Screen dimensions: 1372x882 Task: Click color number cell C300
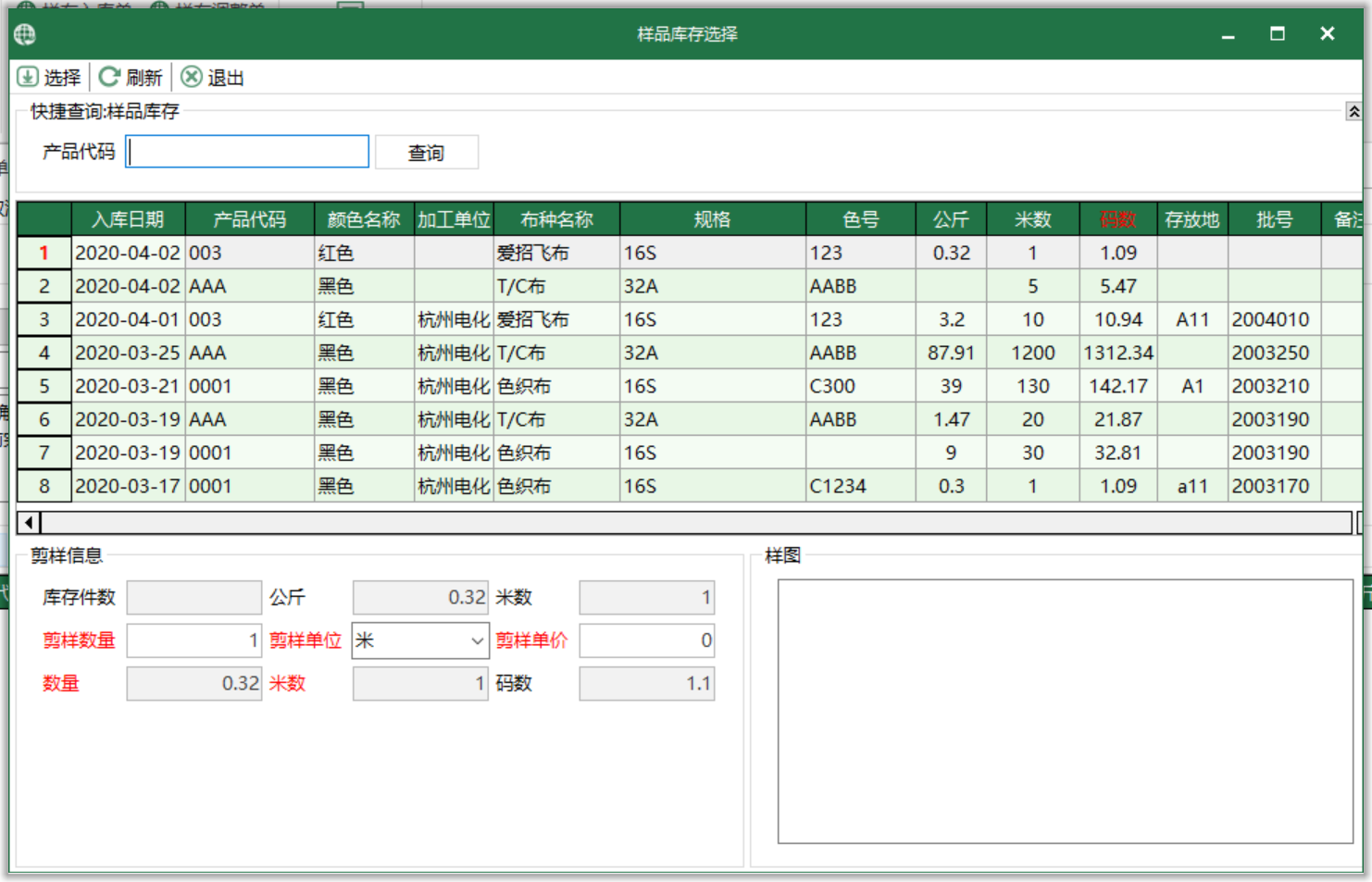point(861,386)
